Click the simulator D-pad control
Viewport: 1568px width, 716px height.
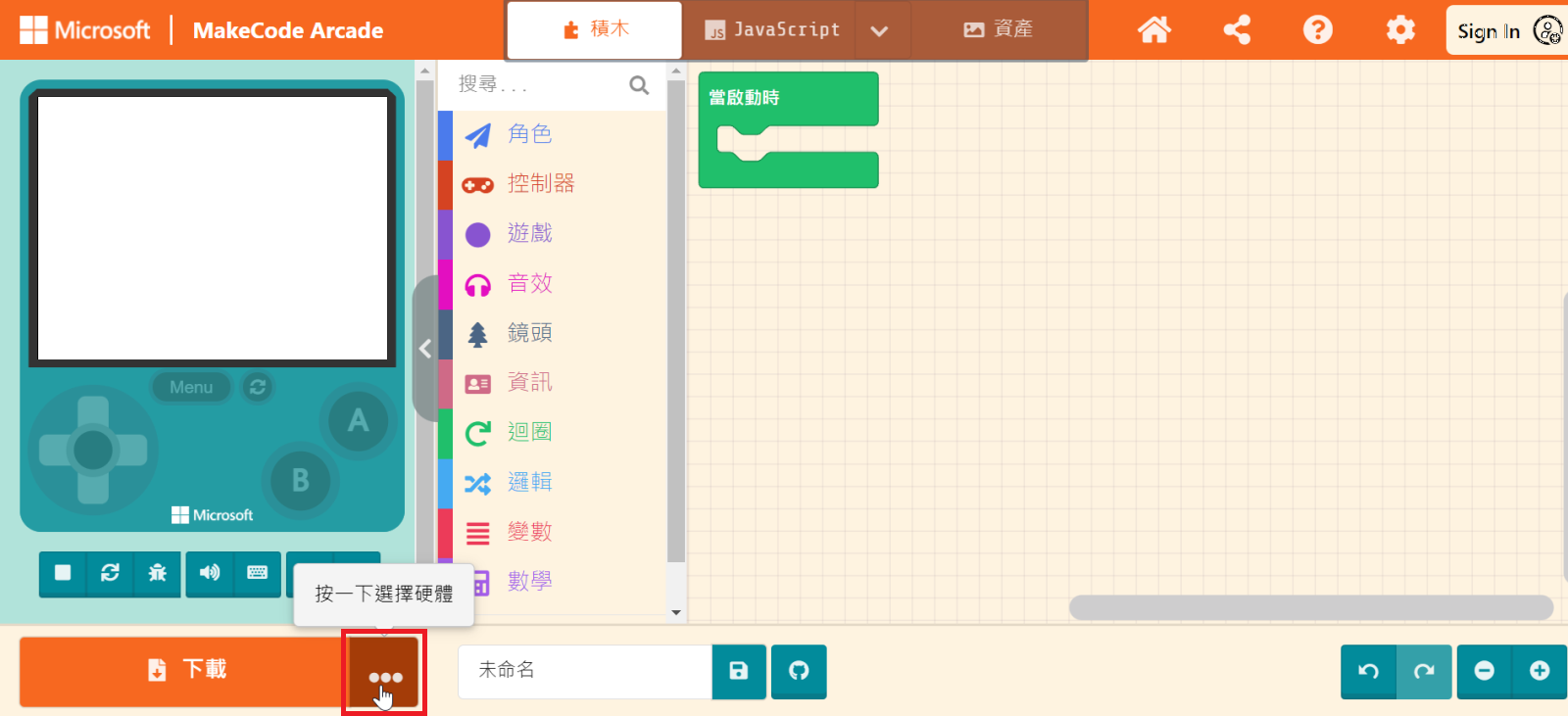[93, 451]
